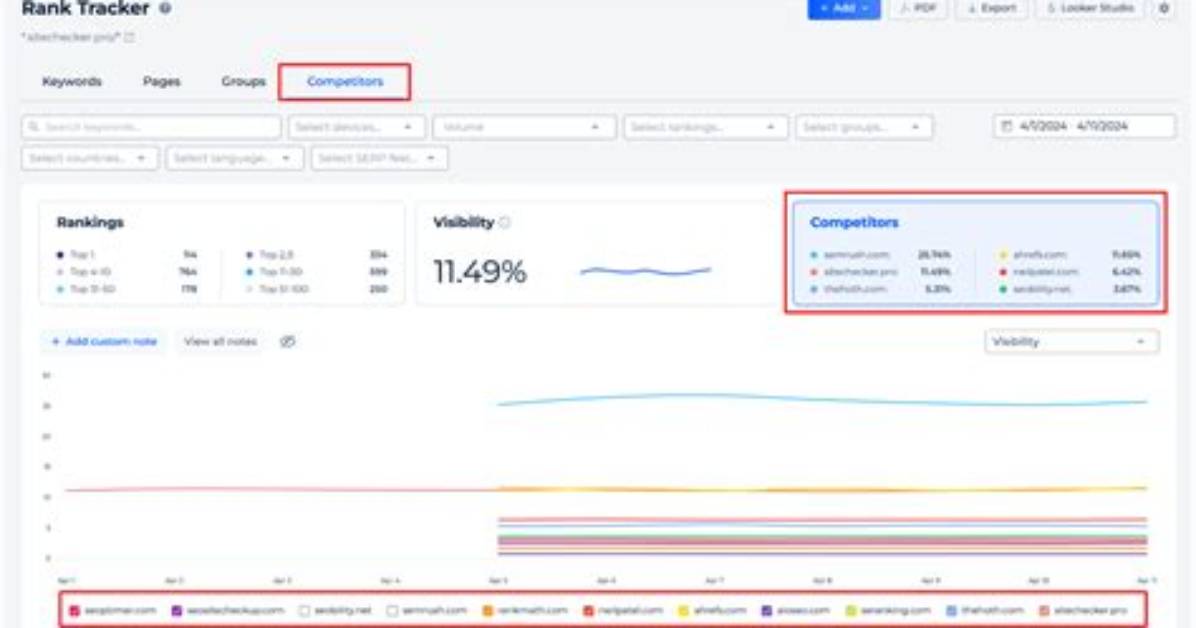Image resolution: width=1196 pixels, height=628 pixels.
Task: Toggle thehoth.com legend checkbox
Action: click(x=951, y=610)
